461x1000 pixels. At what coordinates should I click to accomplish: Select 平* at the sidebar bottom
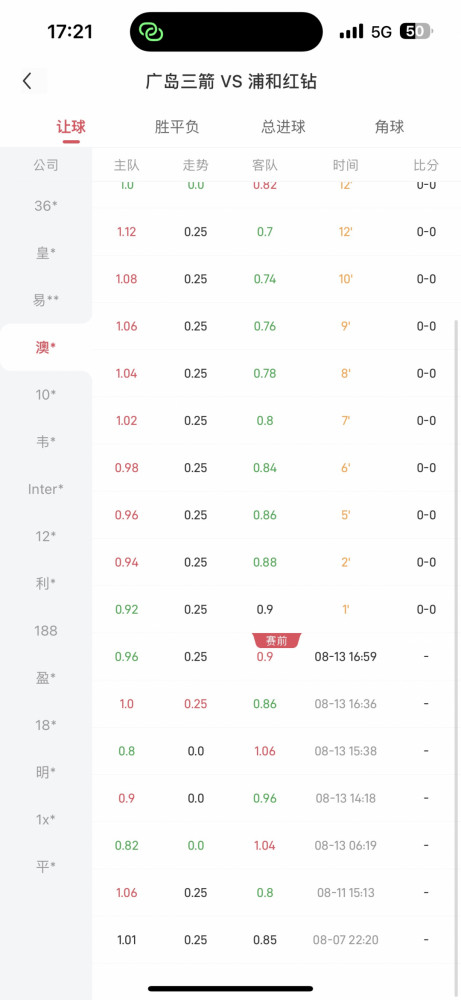pos(46,867)
